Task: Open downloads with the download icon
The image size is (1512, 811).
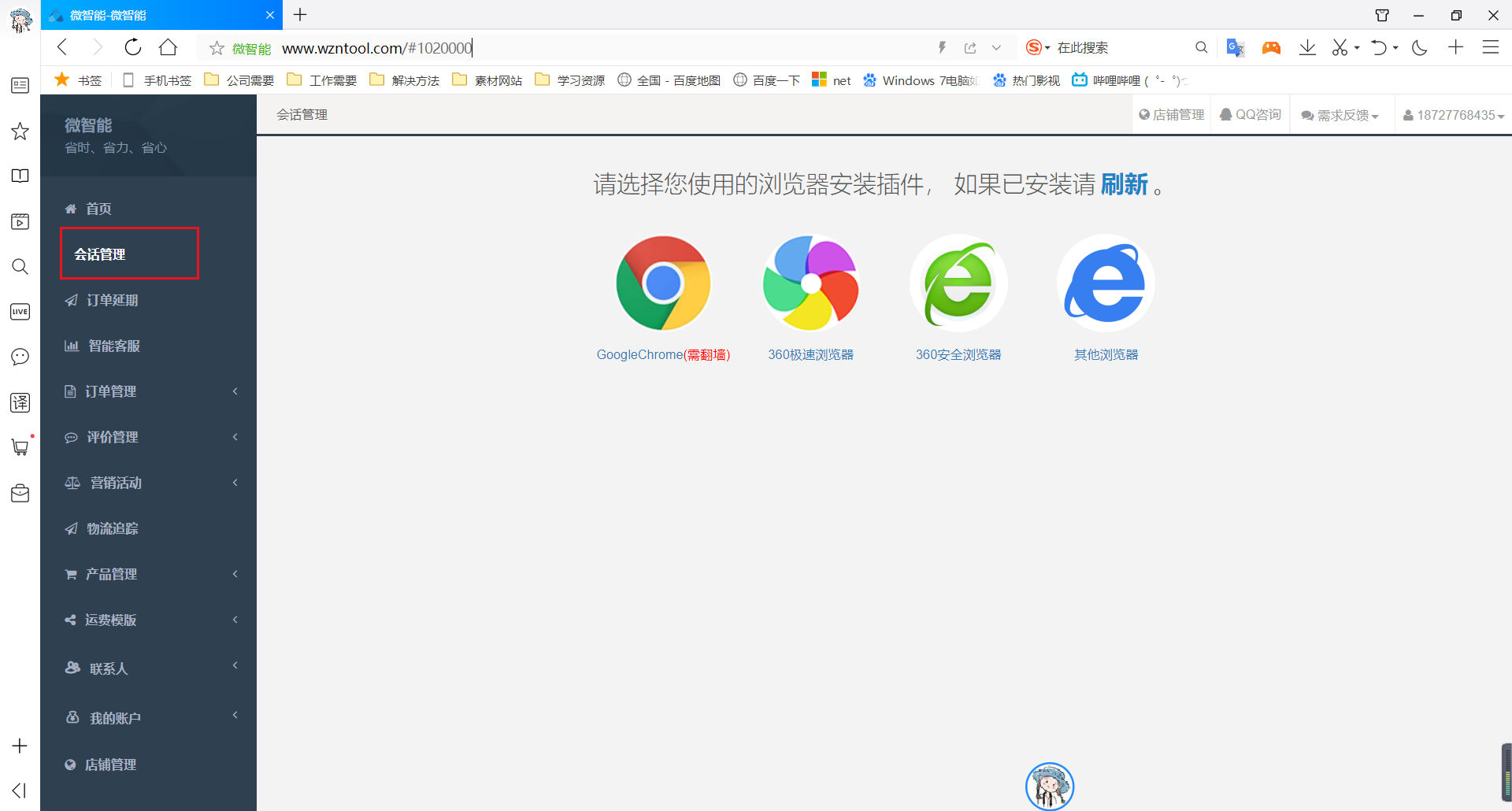Action: tap(1307, 47)
